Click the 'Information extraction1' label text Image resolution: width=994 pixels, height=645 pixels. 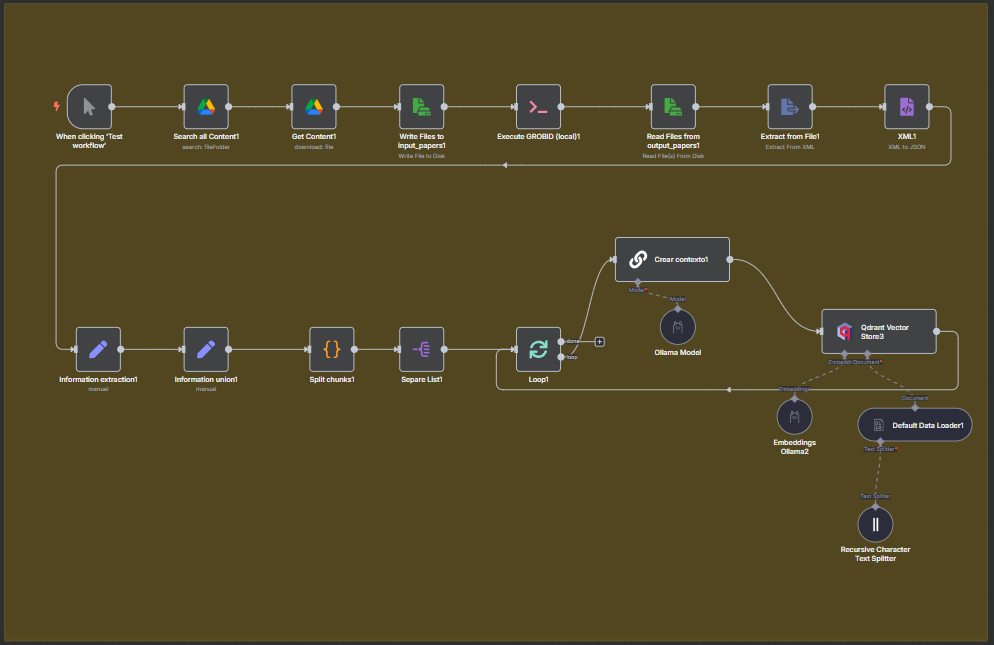coord(98,379)
